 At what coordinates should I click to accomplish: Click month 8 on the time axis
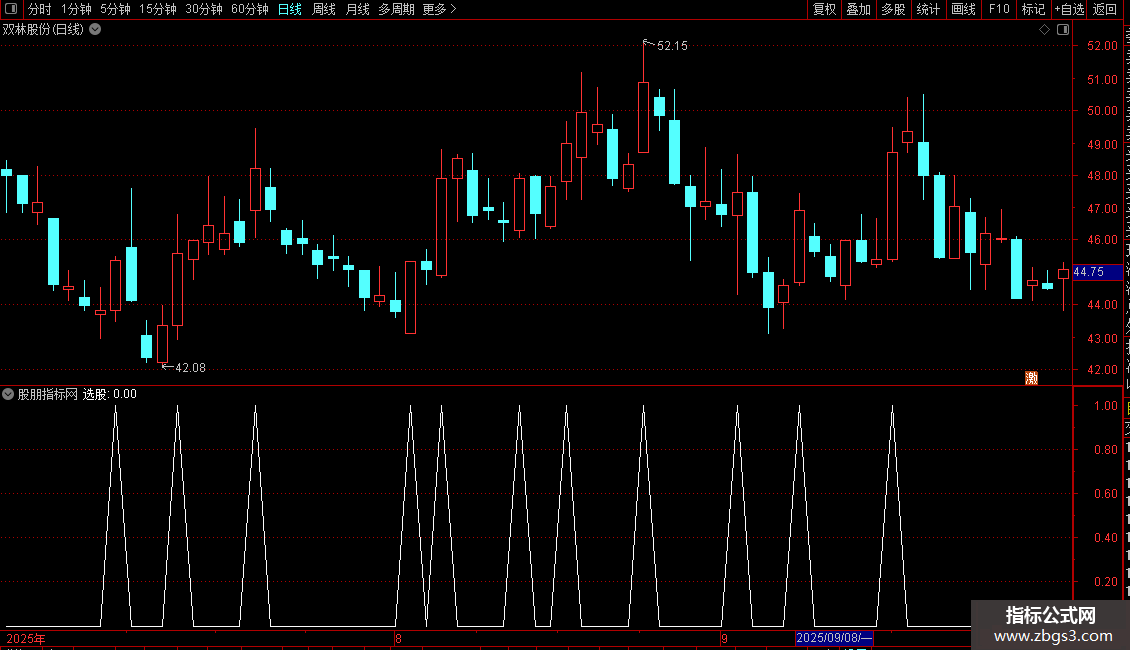pos(399,638)
